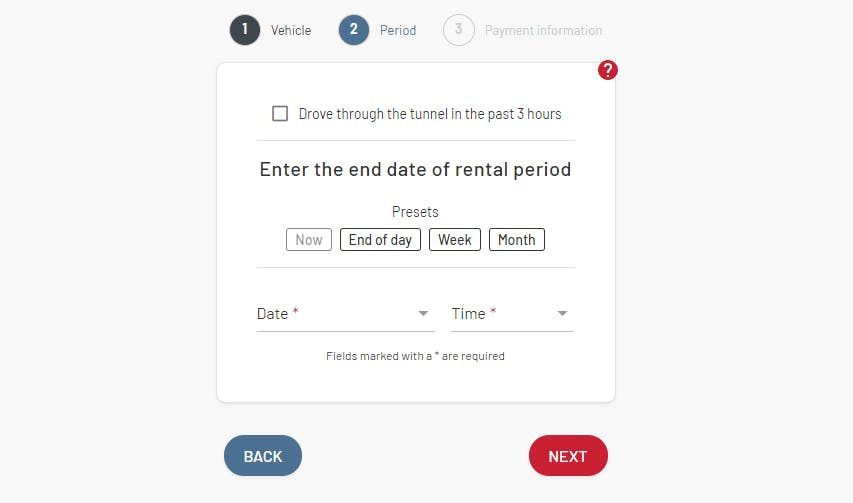The height and width of the screenshot is (503, 853).
Task: Click the red NEXT button
Action: [x=568, y=456]
